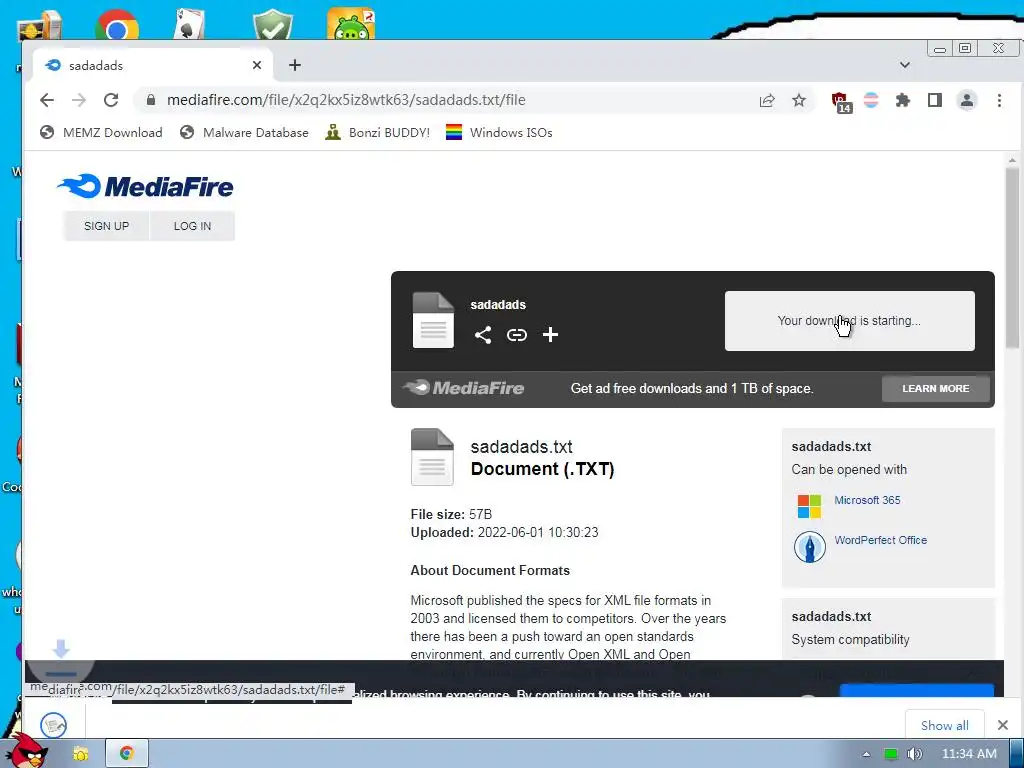Open the Microsoft 365 link
This screenshot has height=768, width=1024.
point(867,500)
